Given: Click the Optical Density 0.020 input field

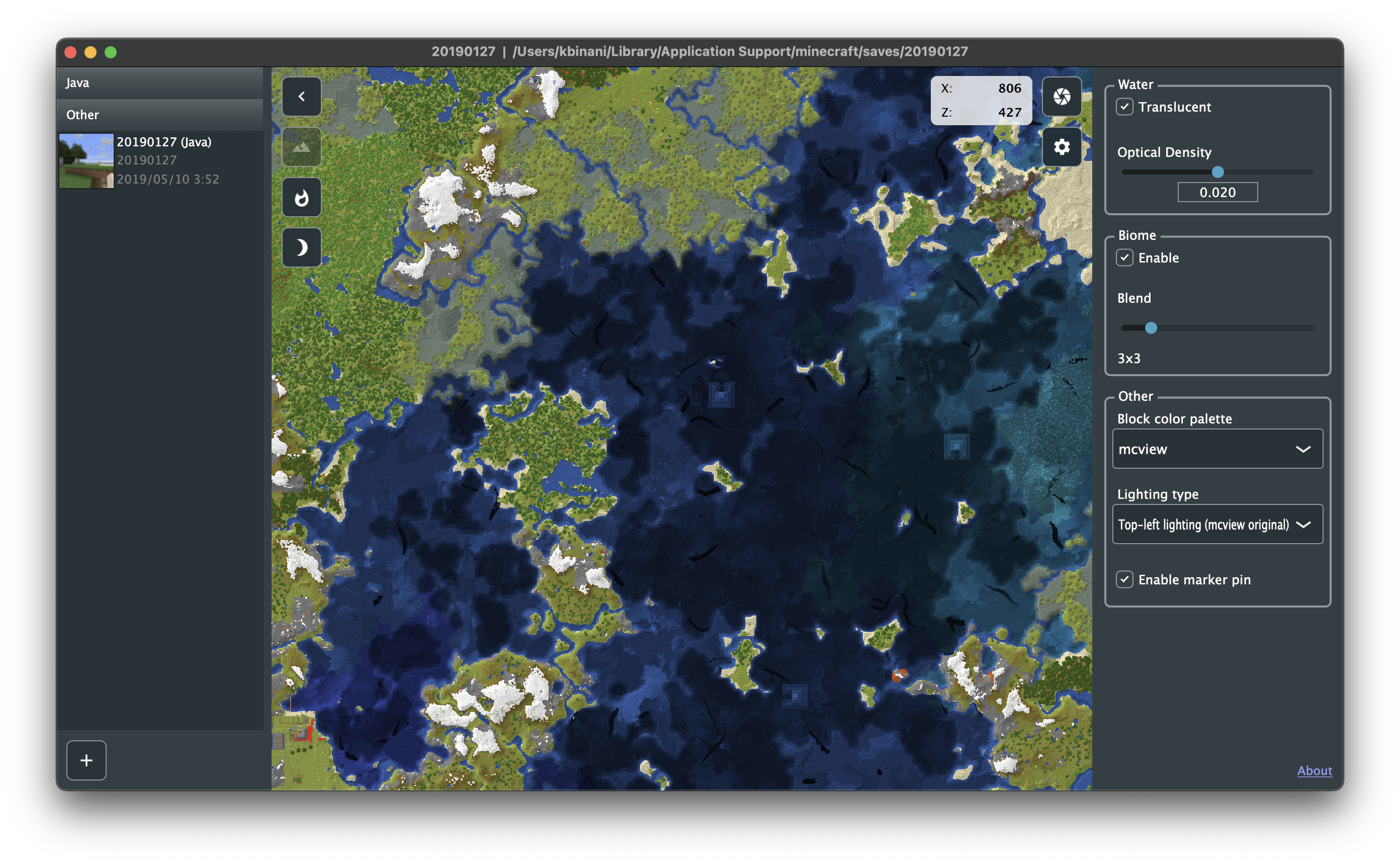Looking at the screenshot, I should 1217,193.
